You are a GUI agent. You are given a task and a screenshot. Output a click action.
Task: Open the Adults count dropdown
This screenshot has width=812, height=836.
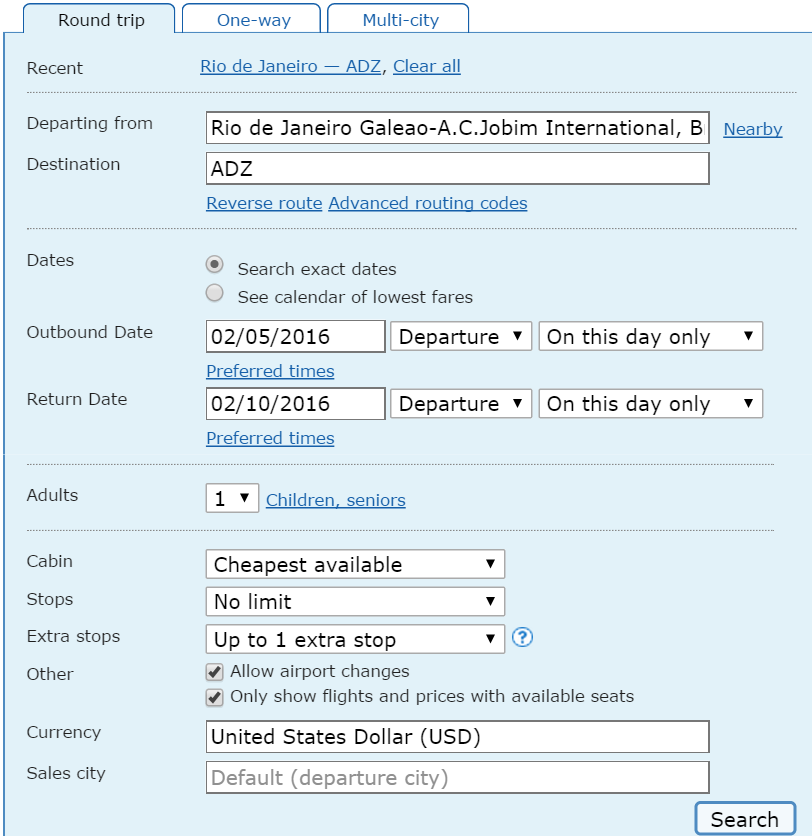pos(232,498)
